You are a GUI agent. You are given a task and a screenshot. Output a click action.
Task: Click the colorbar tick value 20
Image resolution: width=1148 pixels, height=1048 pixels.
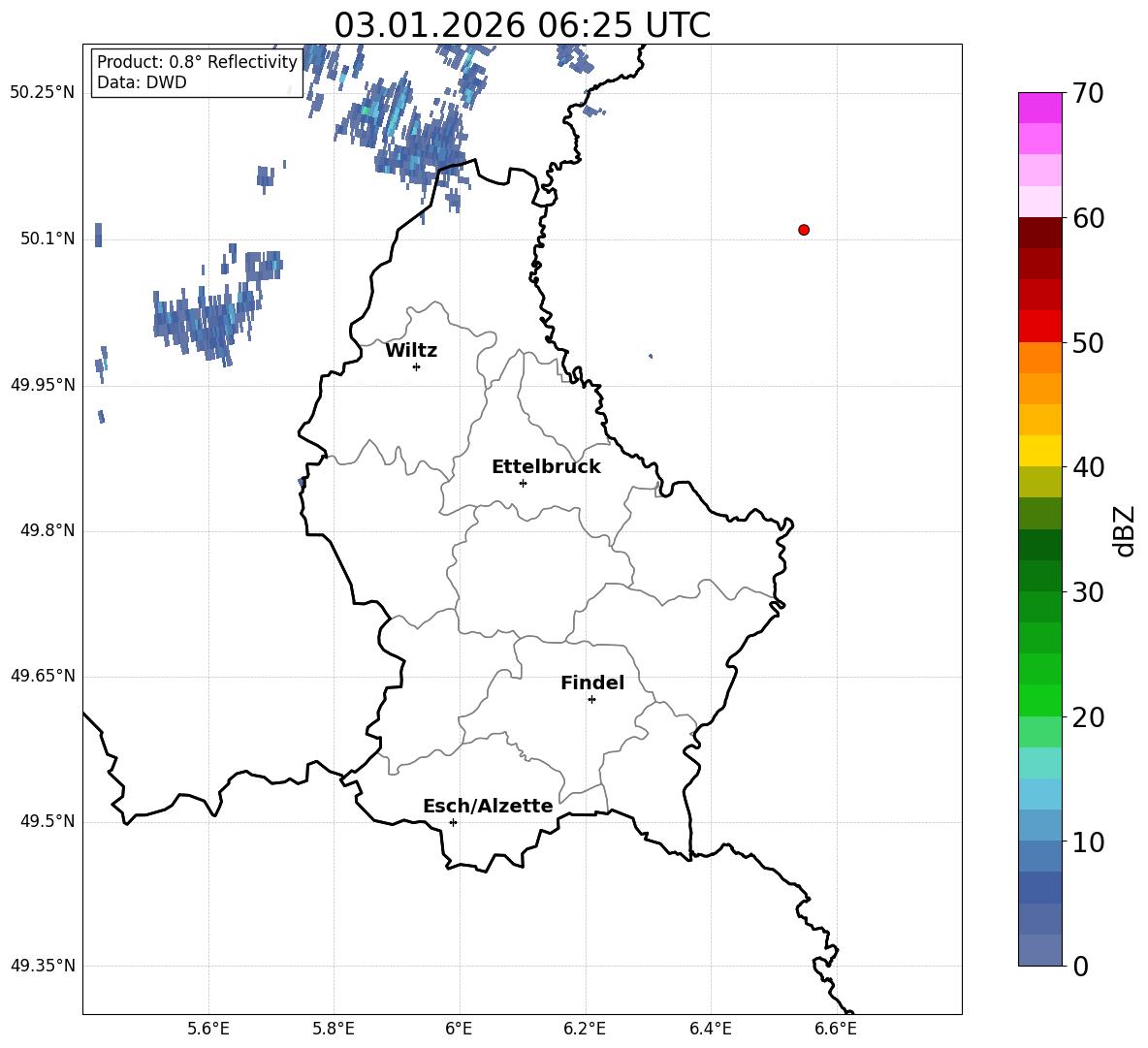click(1087, 717)
